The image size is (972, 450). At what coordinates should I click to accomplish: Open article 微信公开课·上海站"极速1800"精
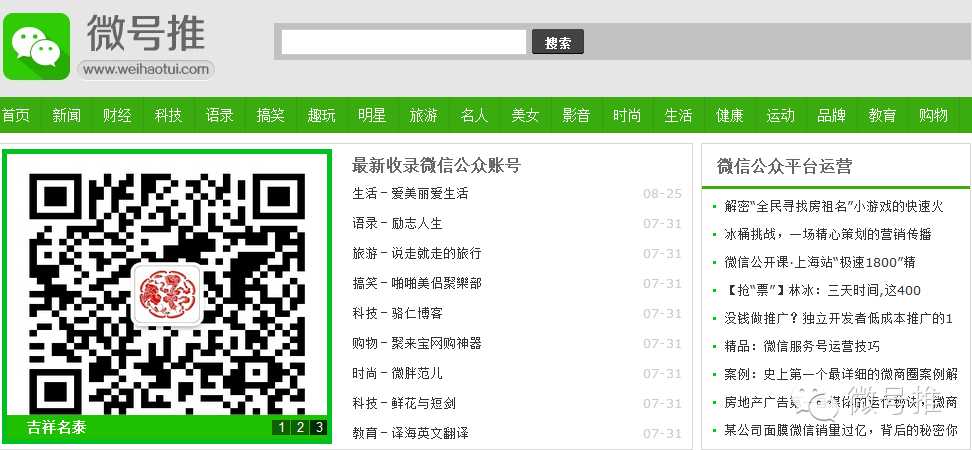pyautogui.click(x=820, y=262)
